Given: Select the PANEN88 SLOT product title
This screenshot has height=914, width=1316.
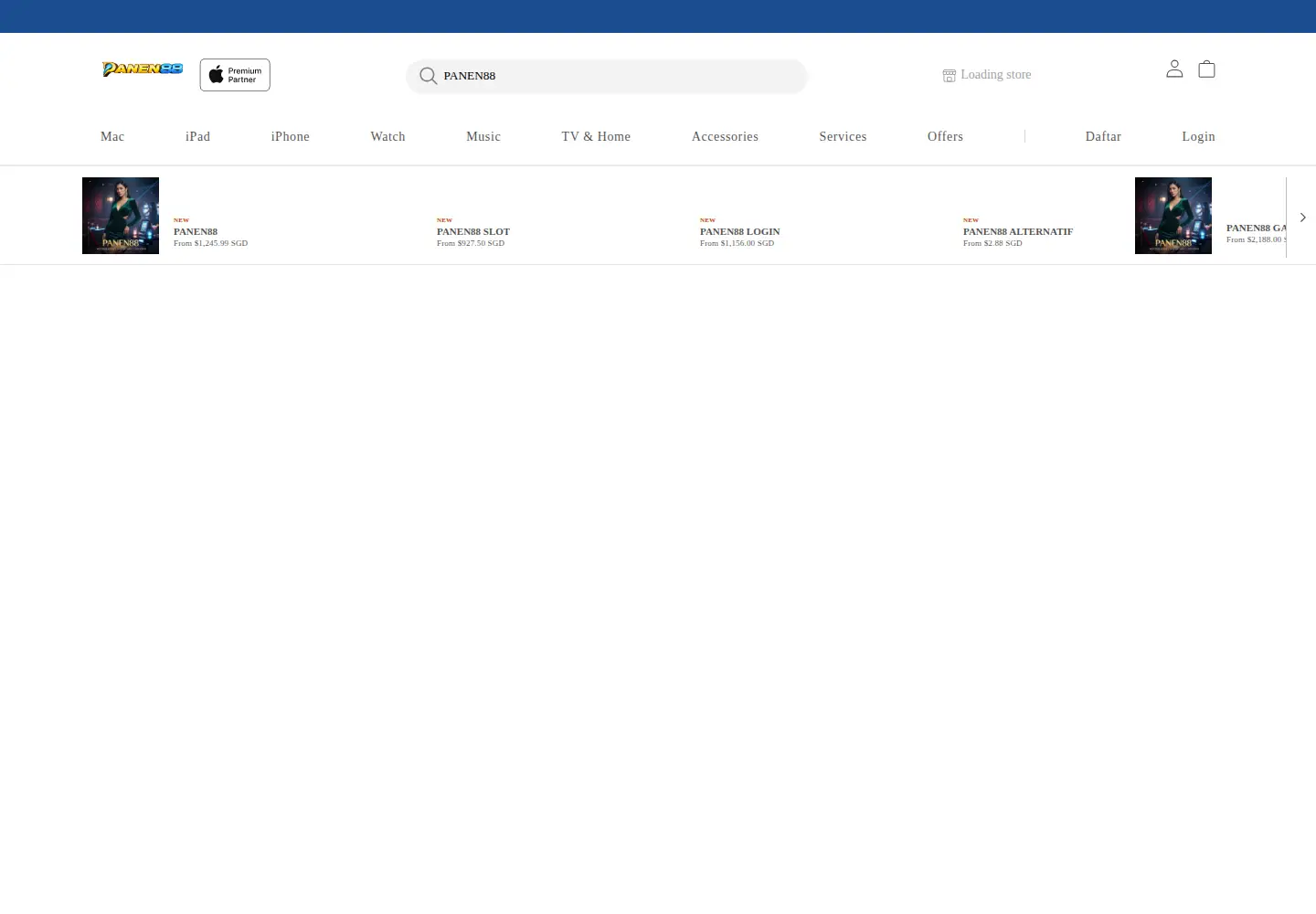Looking at the screenshot, I should [473, 231].
